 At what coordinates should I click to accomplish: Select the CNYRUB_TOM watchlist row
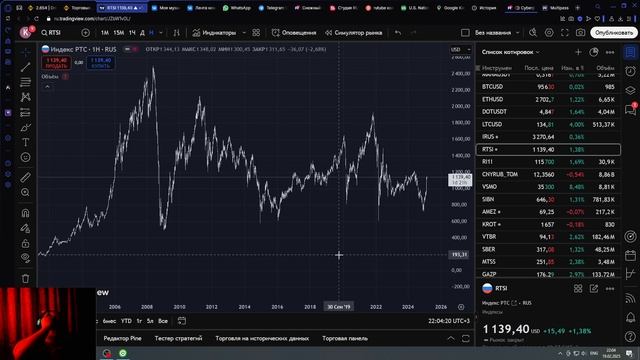(548, 174)
